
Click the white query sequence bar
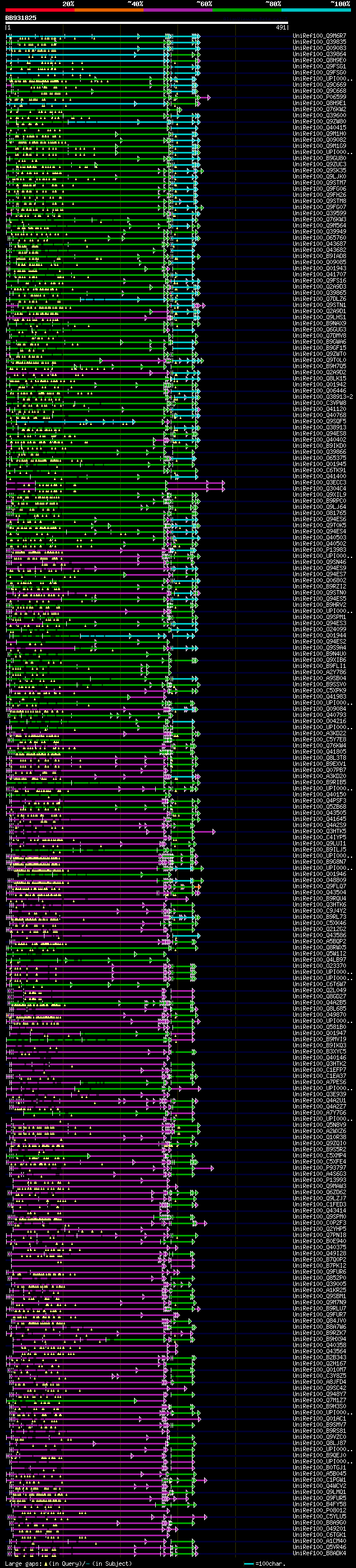147,23
